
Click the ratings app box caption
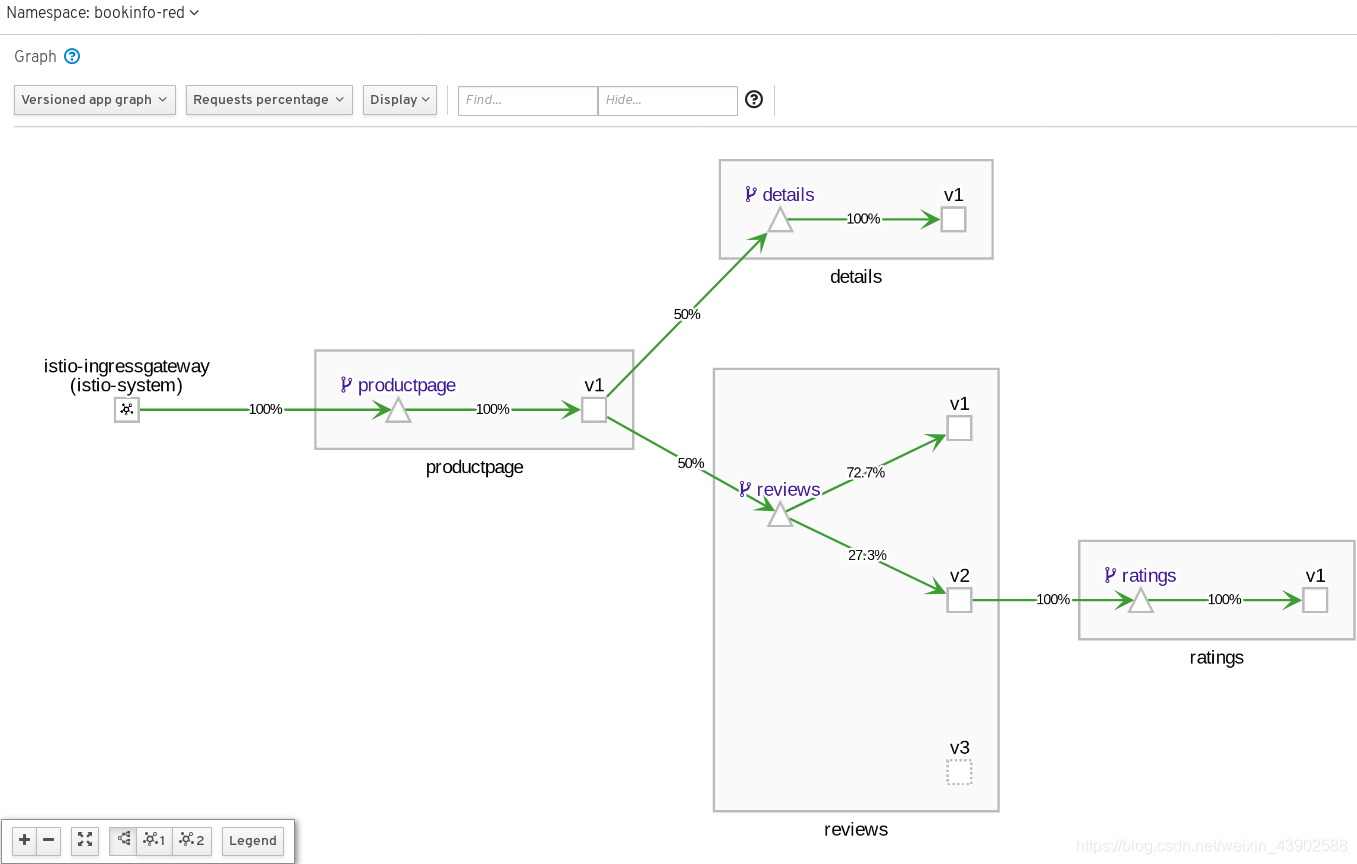(x=1217, y=658)
